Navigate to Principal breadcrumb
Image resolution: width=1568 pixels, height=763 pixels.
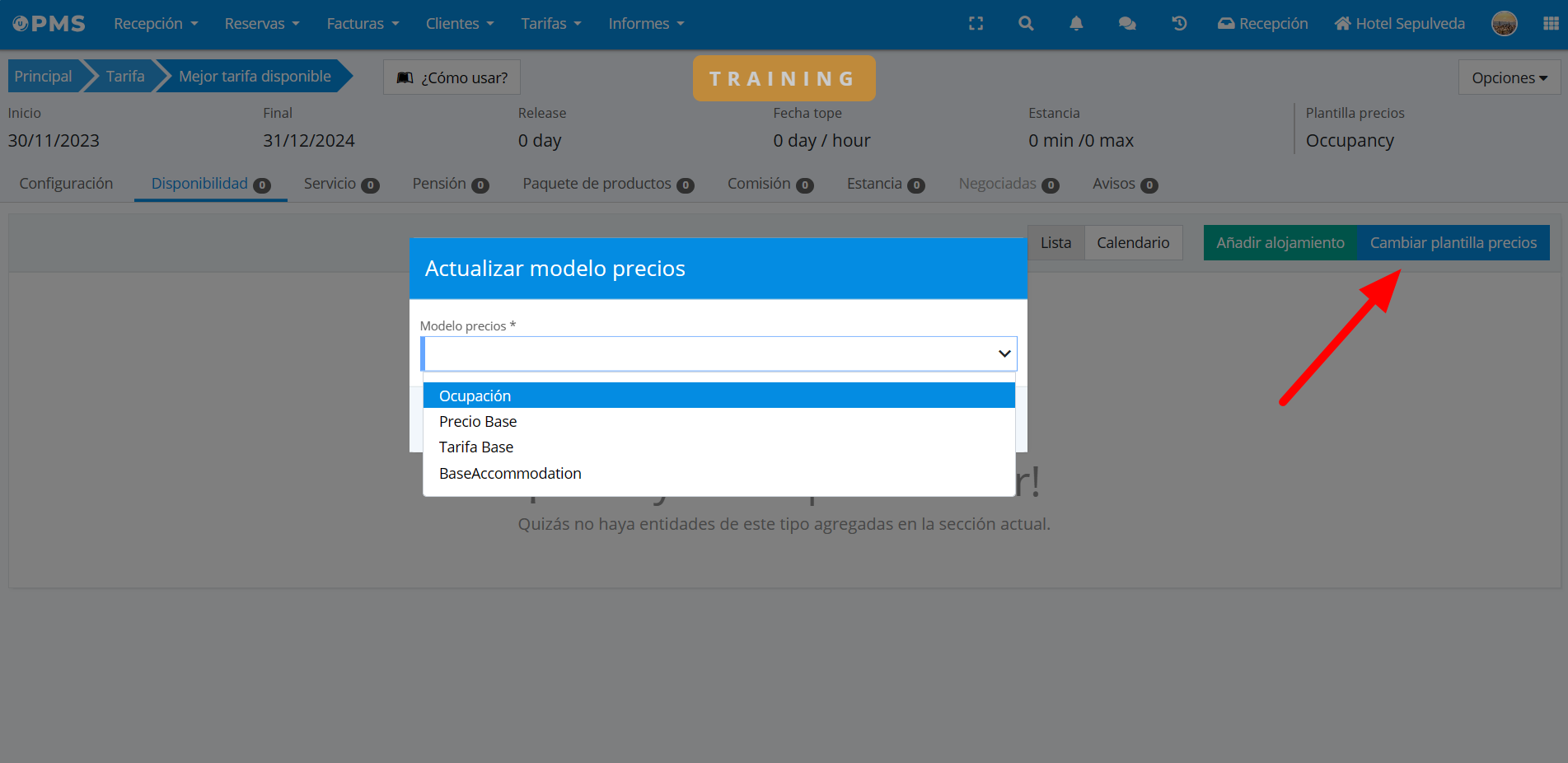[43, 77]
